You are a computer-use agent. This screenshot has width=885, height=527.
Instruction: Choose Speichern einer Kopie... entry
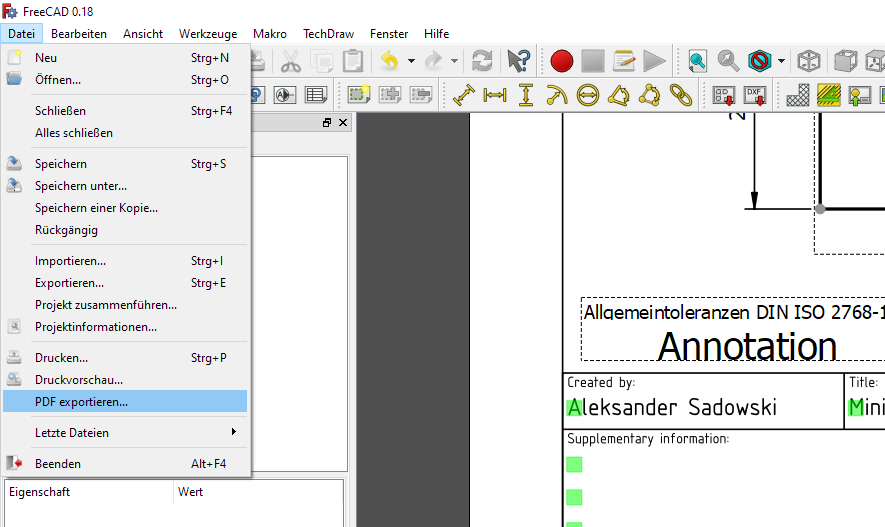click(x=125, y=208)
